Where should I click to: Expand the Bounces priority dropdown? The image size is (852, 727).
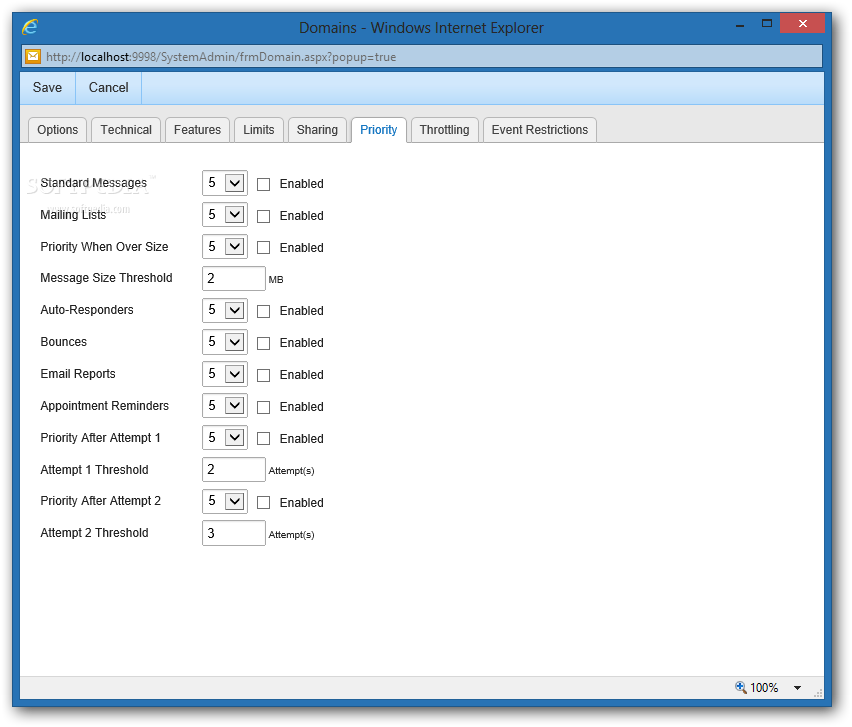point(224,342)
